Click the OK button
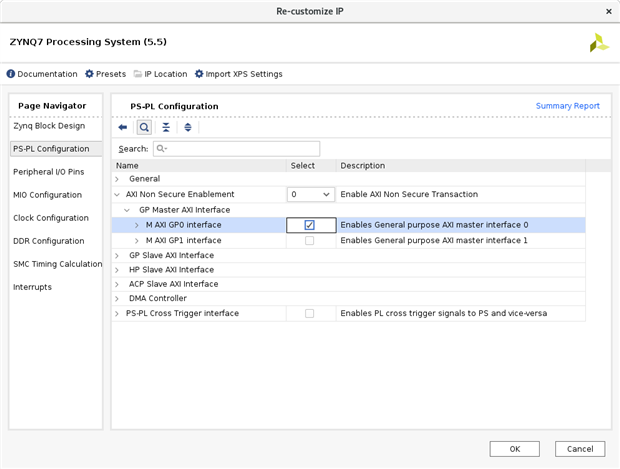Image resolution: width=620 pixels, height=469 pixels. pos(514,449)
